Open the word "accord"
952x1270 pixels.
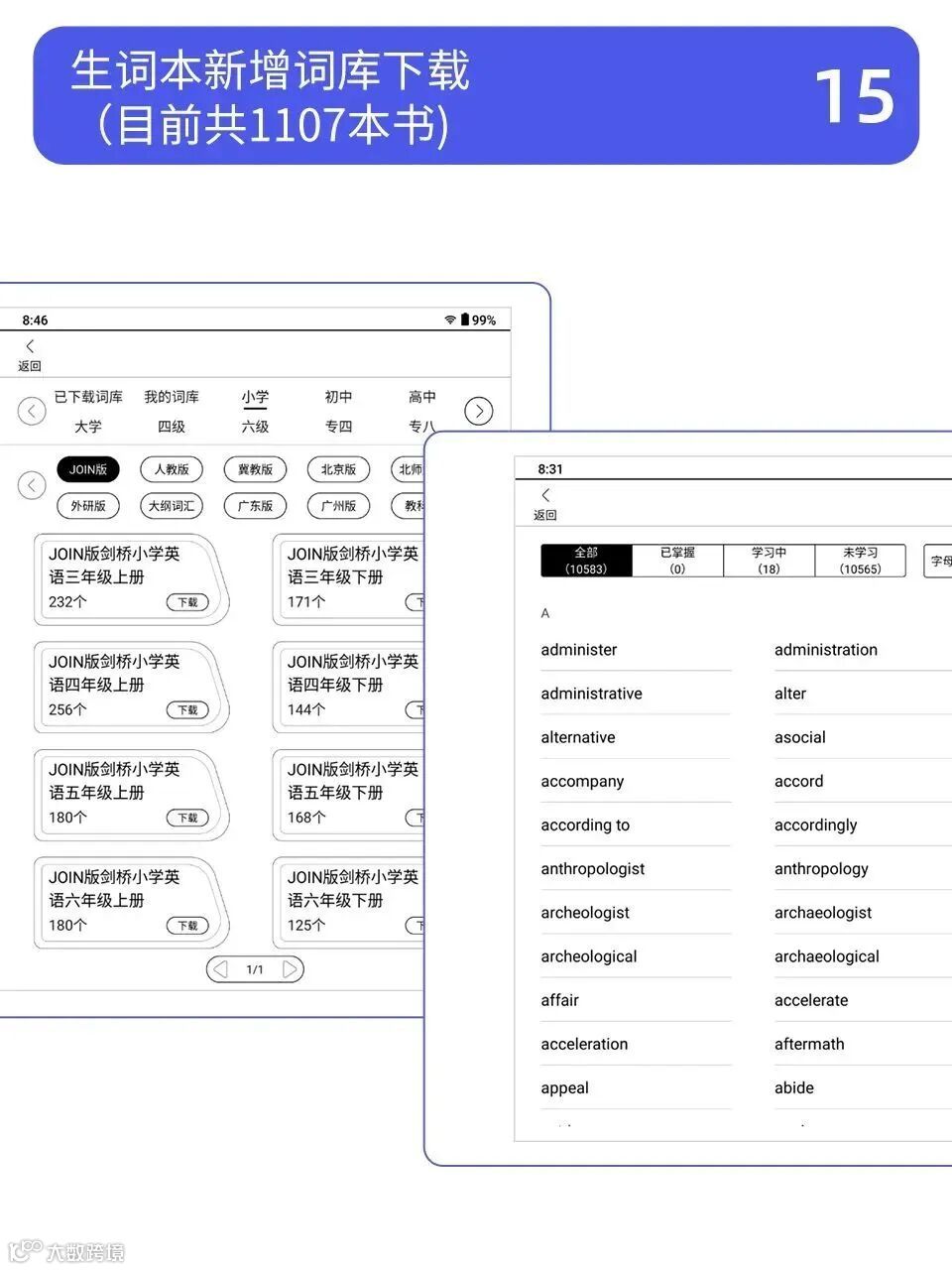[799, 781]
